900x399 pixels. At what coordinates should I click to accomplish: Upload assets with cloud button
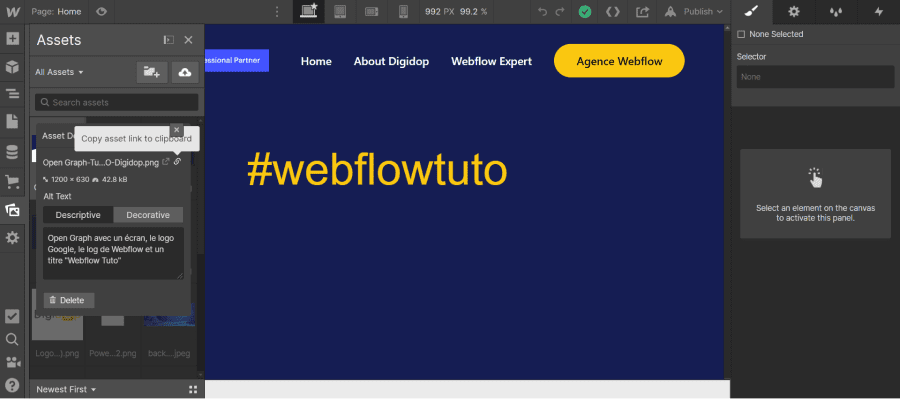click(x=185, y=72)
